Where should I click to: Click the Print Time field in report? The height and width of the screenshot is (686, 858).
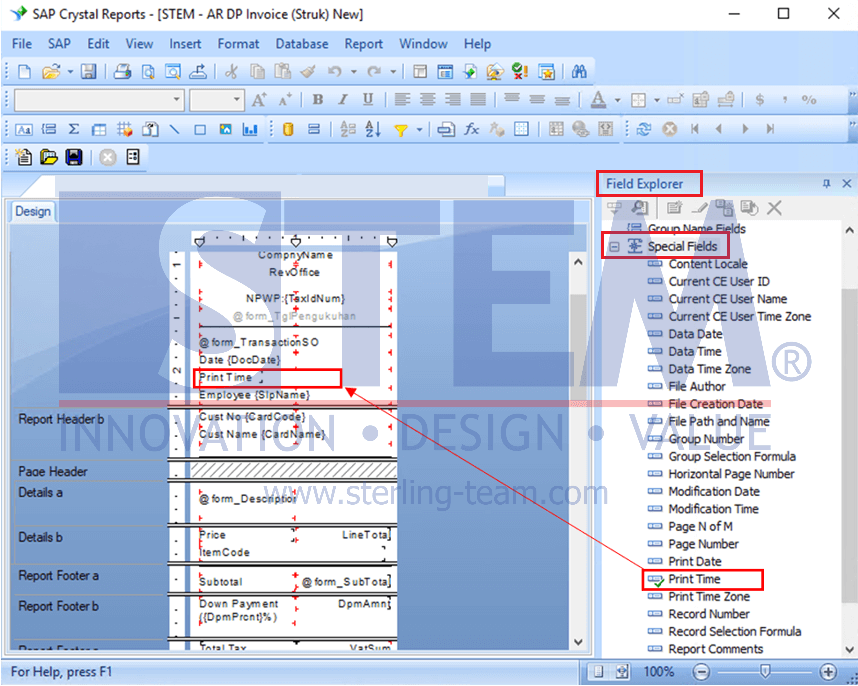(x=226, y=378)
